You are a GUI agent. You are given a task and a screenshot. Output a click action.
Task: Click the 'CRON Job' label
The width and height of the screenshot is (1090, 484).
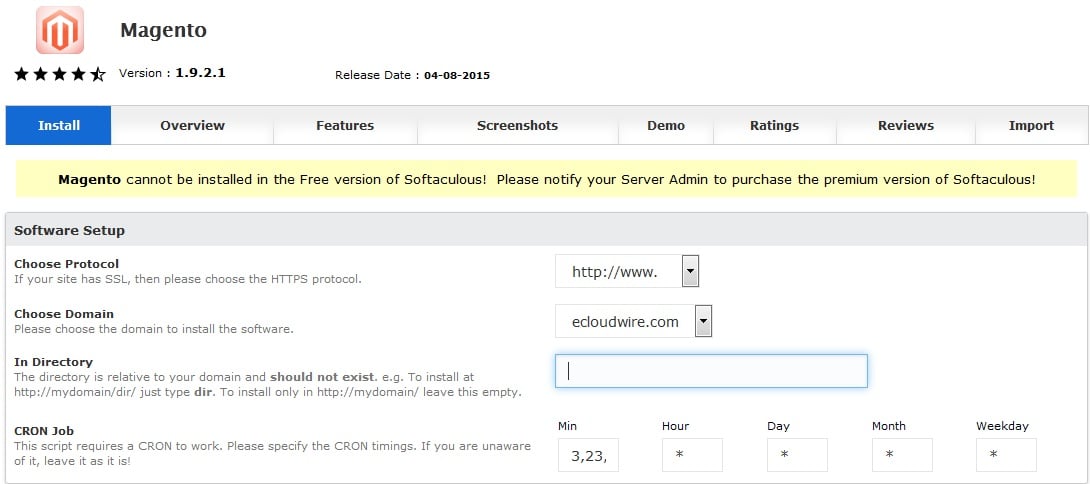[44, 431]
